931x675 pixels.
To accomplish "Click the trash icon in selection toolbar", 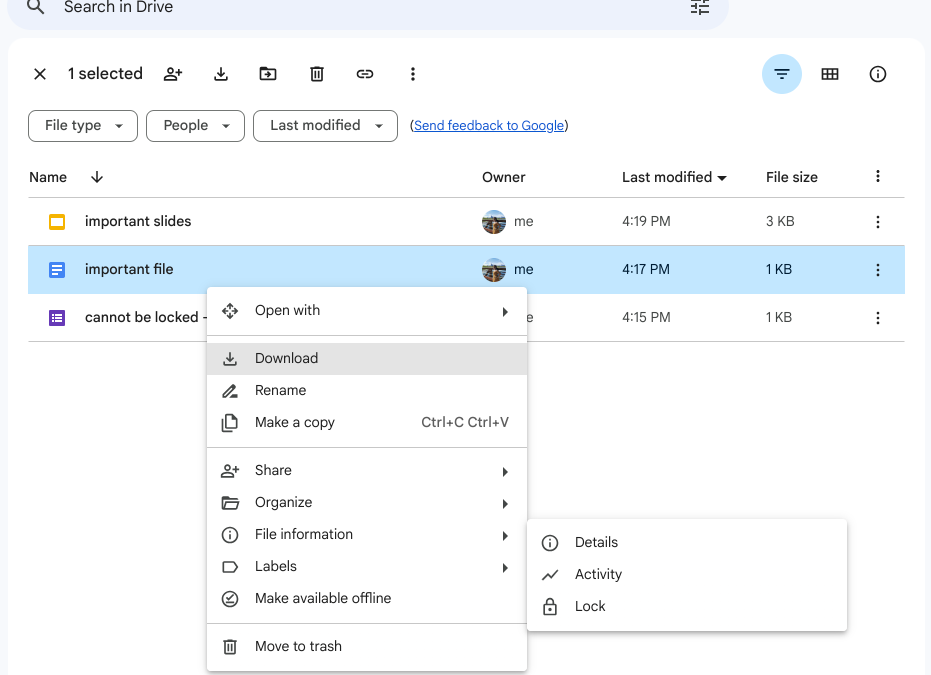I will [317, 74].
